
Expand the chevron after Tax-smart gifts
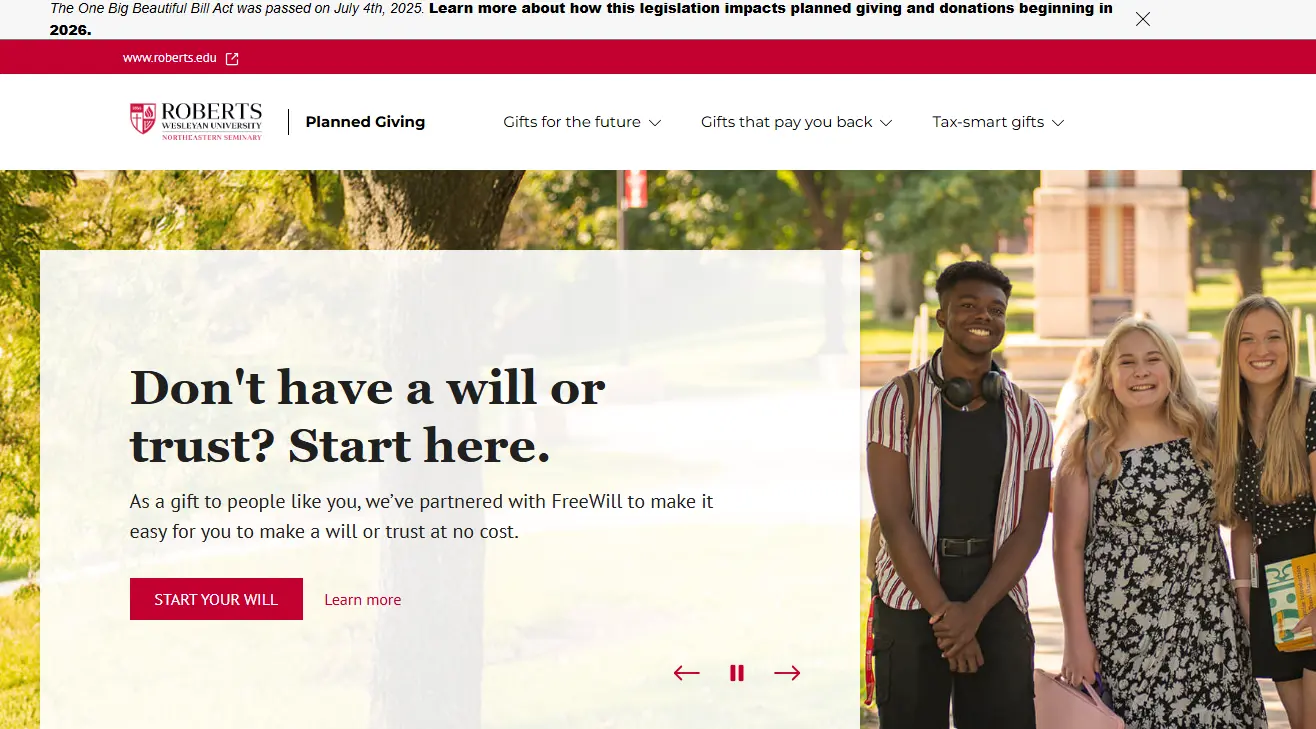click(1058, 123)
